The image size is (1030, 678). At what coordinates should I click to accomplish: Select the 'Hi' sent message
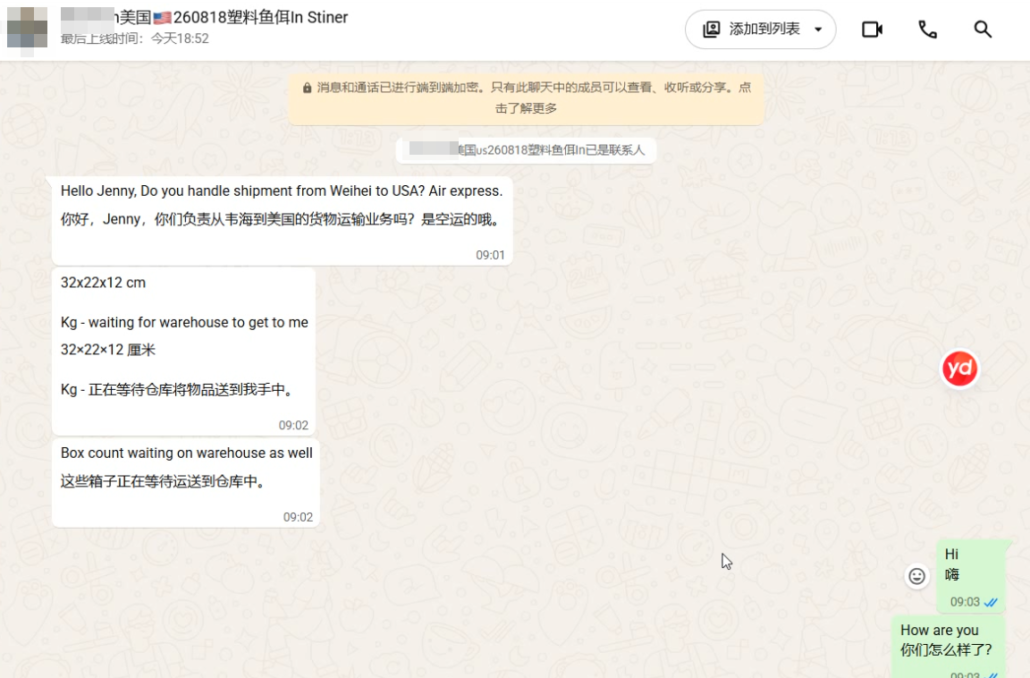click(971, 577)
